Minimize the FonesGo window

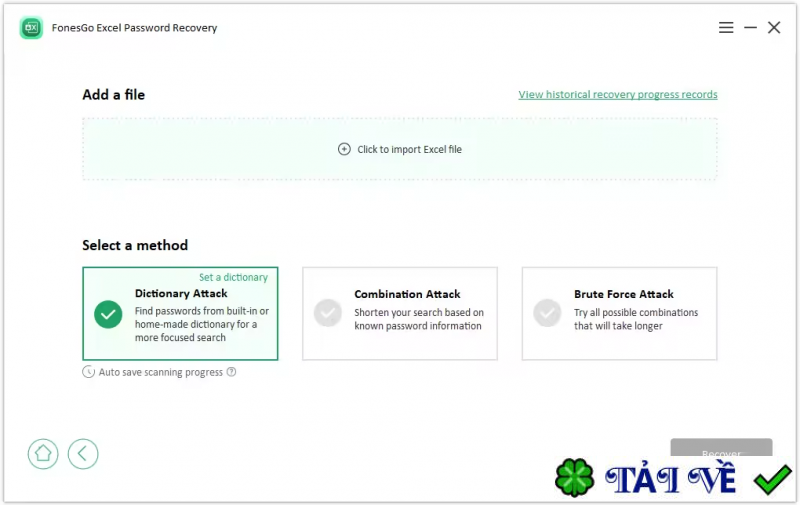[750, 28]
